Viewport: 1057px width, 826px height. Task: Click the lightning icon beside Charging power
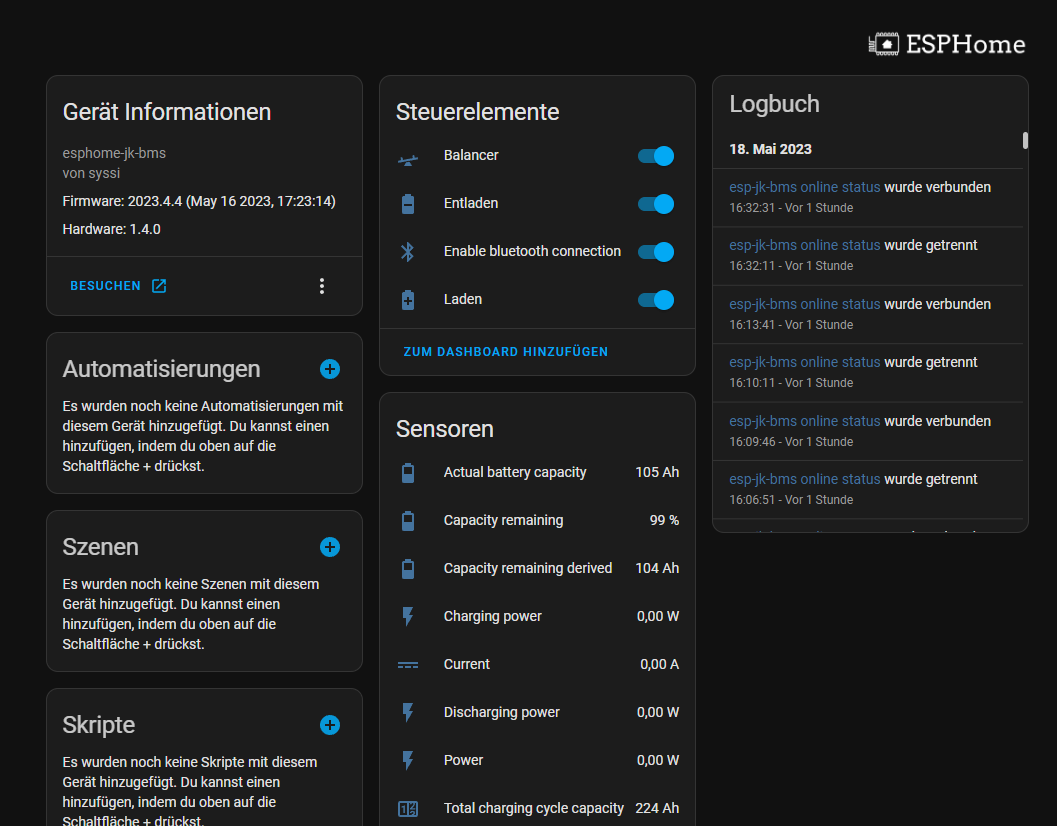408,616
